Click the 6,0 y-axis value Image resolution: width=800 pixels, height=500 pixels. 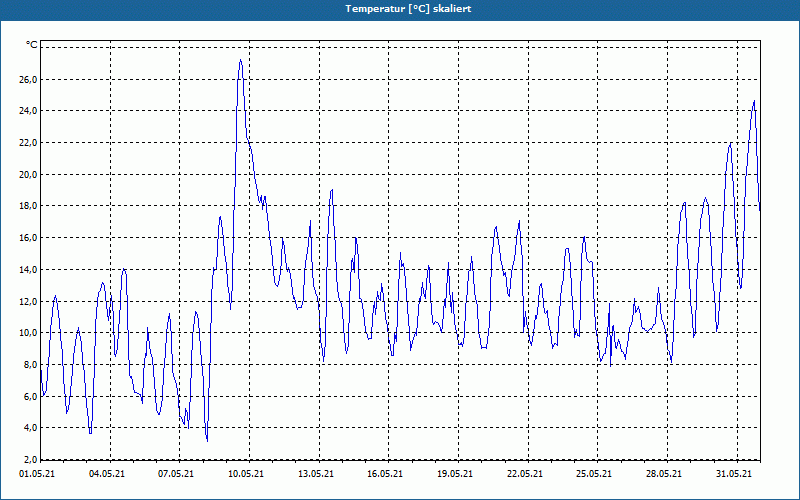(x=30, y=396)
